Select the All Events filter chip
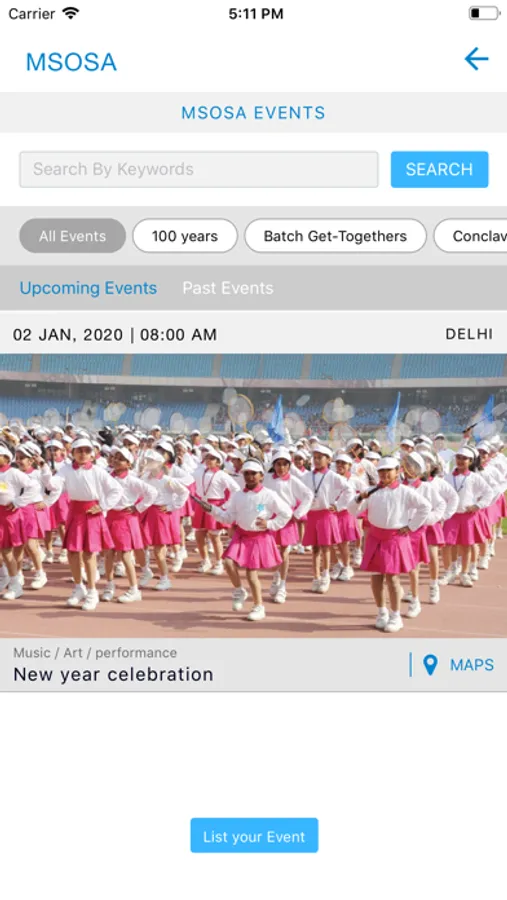 click(x=72, y=236)
